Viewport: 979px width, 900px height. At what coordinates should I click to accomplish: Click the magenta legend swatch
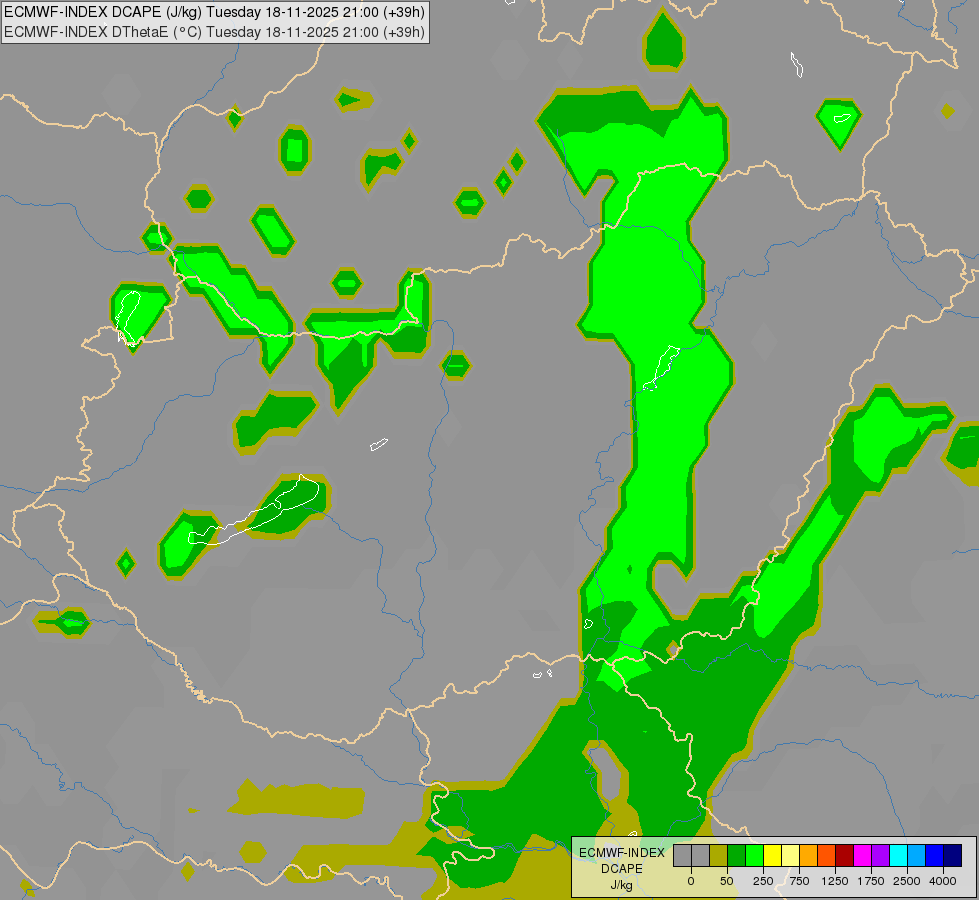click(863, 855)
